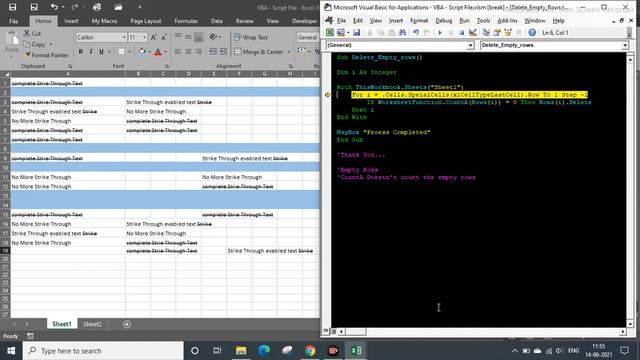Click the VBA code pane vertical scrollbar down arrow

coord(630,323)
